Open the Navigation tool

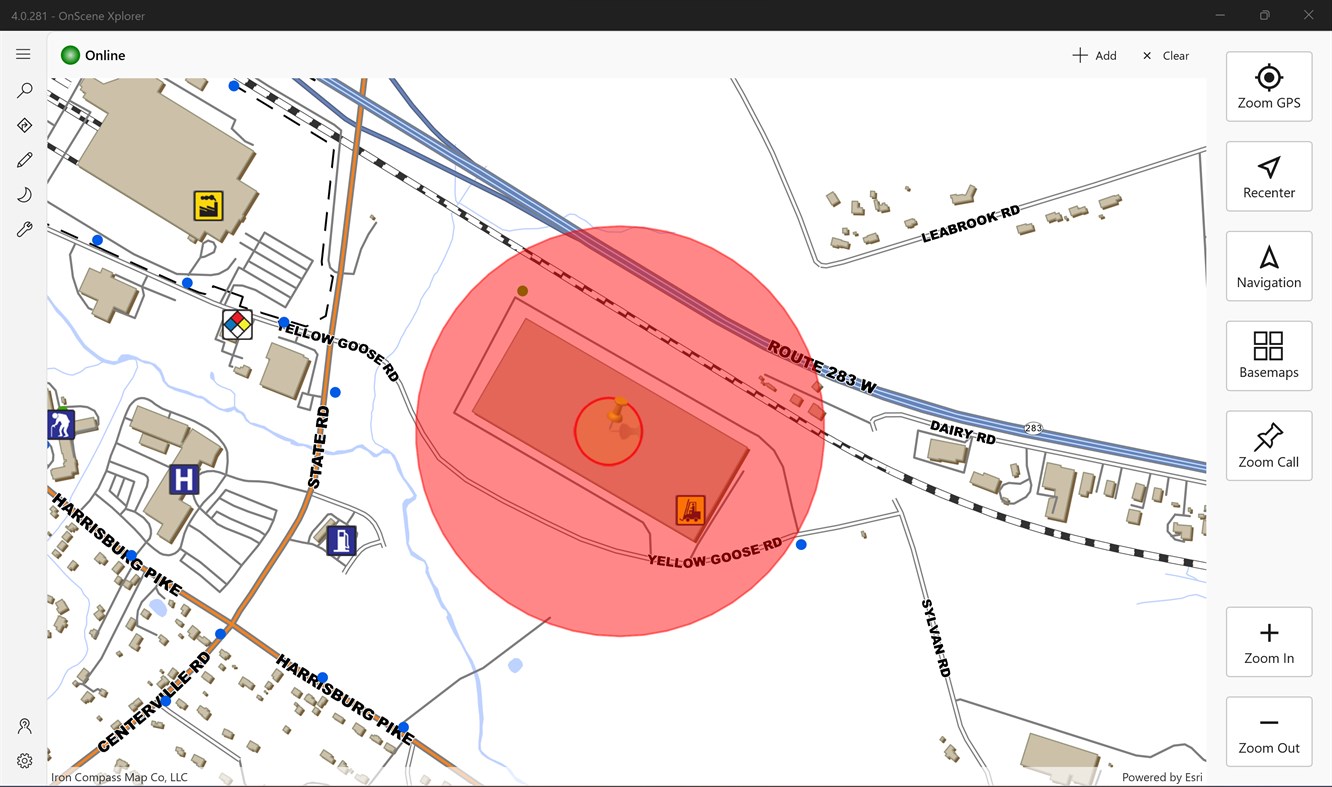(x=1268, y=266)
